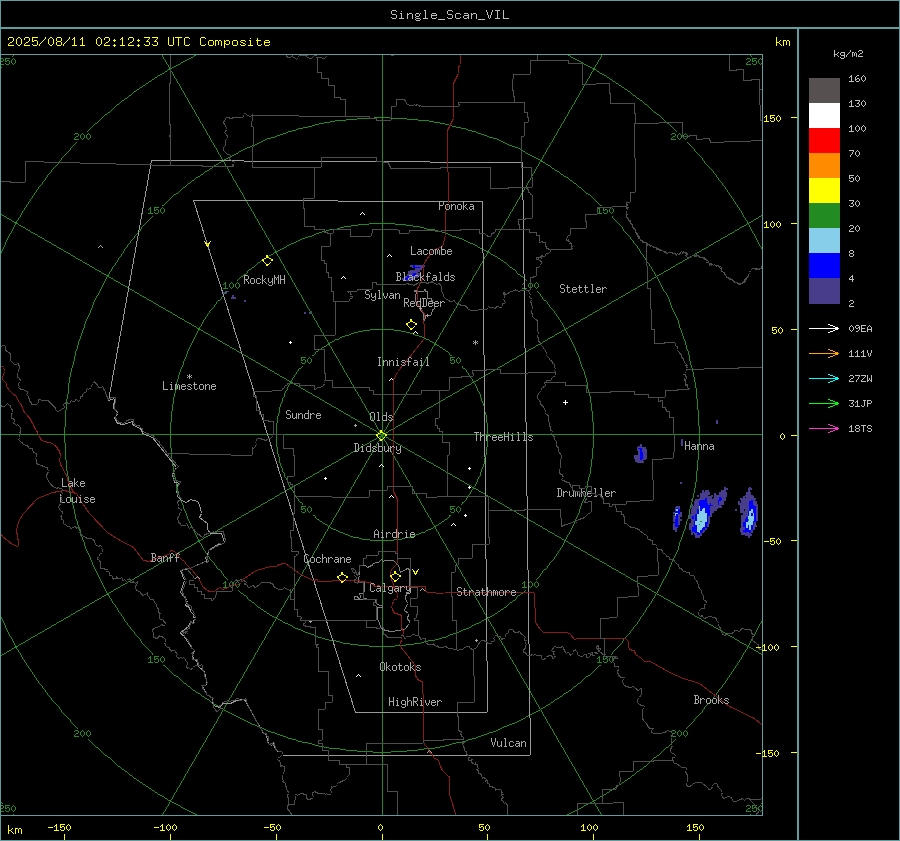Click the Stettler city label
The width and height of the screenshot is (900, 841).
pyautogui.click(x=583, y=289)
